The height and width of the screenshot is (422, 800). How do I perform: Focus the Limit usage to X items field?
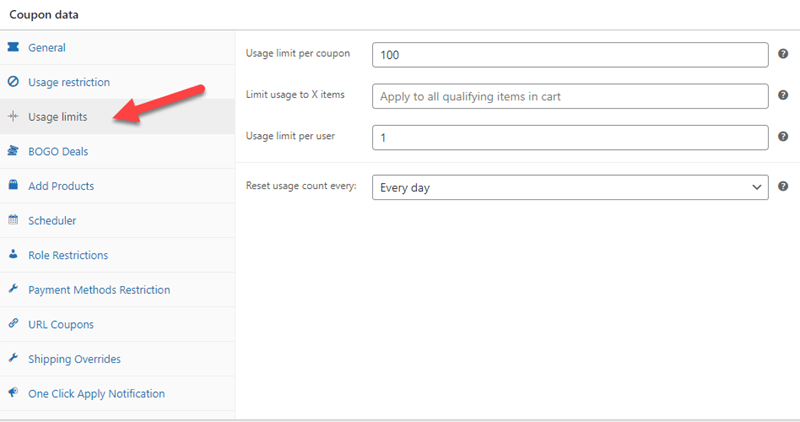point(570,96)
